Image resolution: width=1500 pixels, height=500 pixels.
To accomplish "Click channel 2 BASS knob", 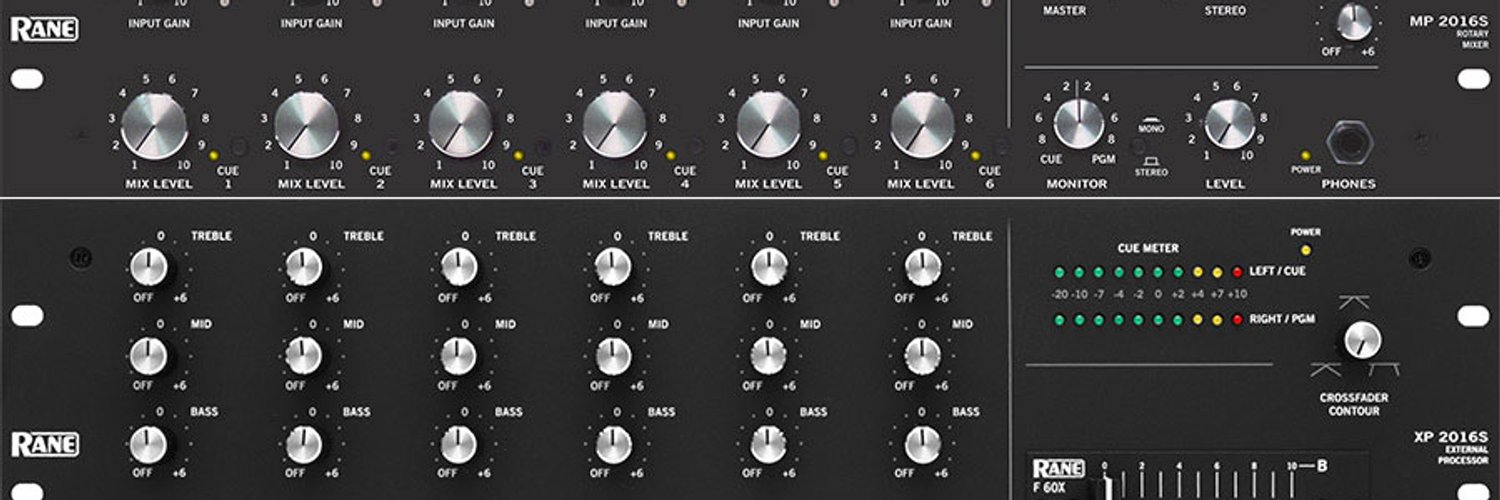I will [304, 445].
